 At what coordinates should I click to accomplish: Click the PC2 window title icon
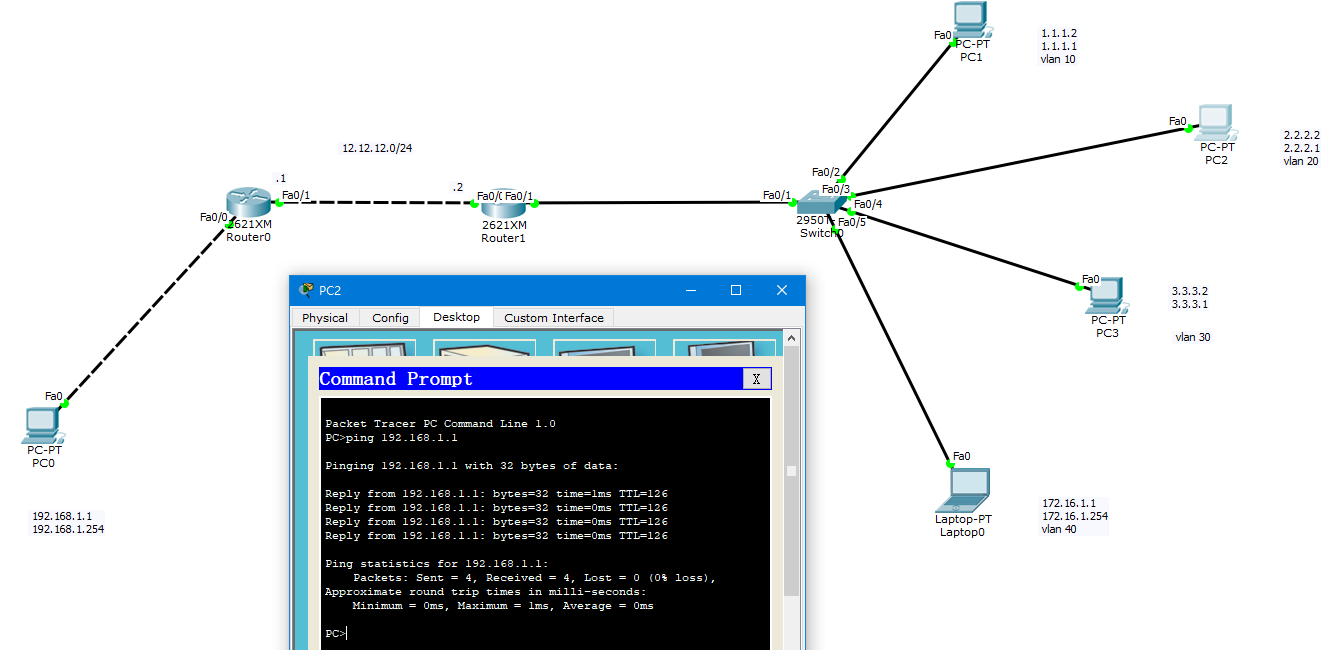[x=306, y=290]
